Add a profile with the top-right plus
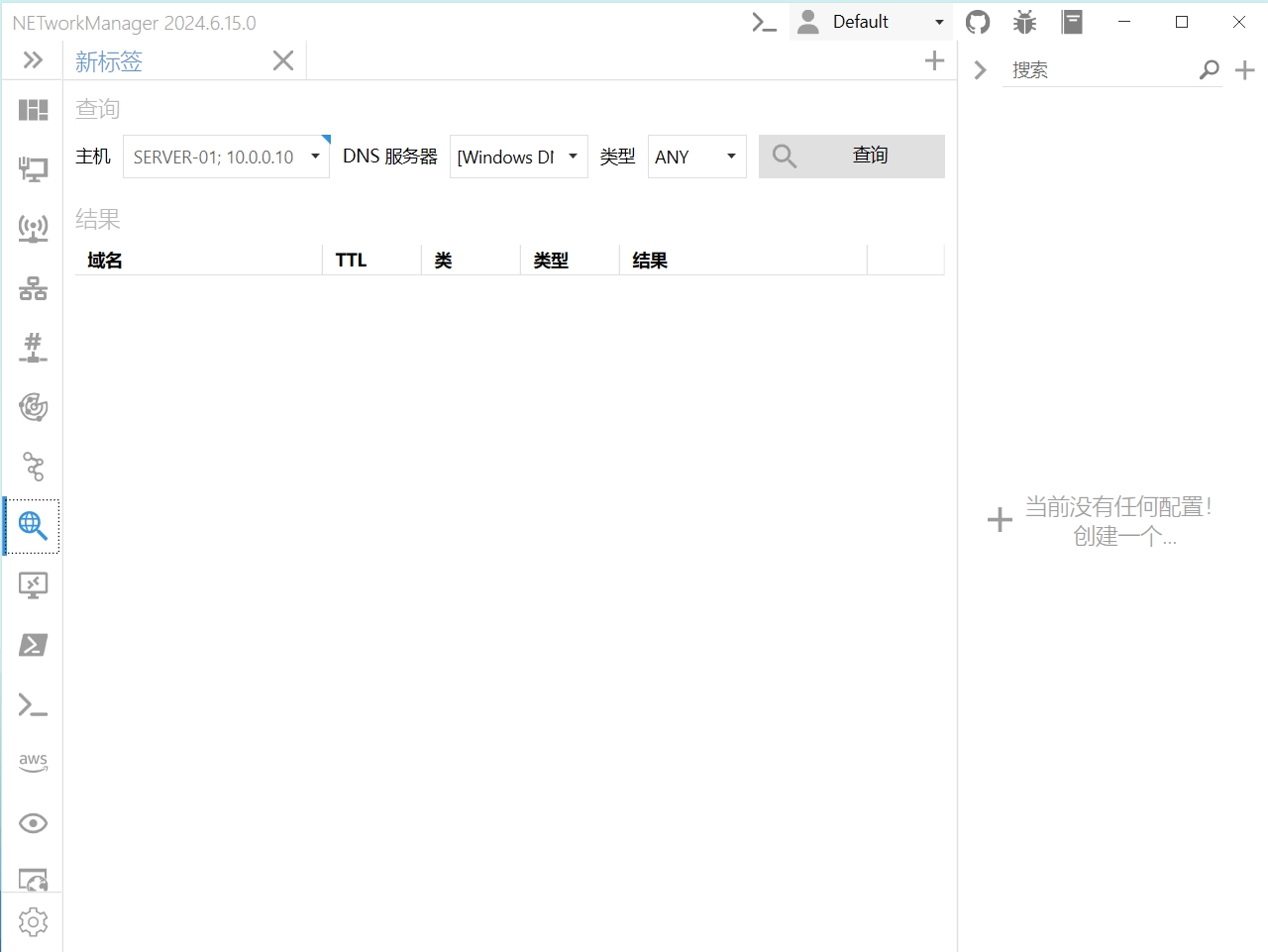The image size is (1268, 952). (1245, 69)
